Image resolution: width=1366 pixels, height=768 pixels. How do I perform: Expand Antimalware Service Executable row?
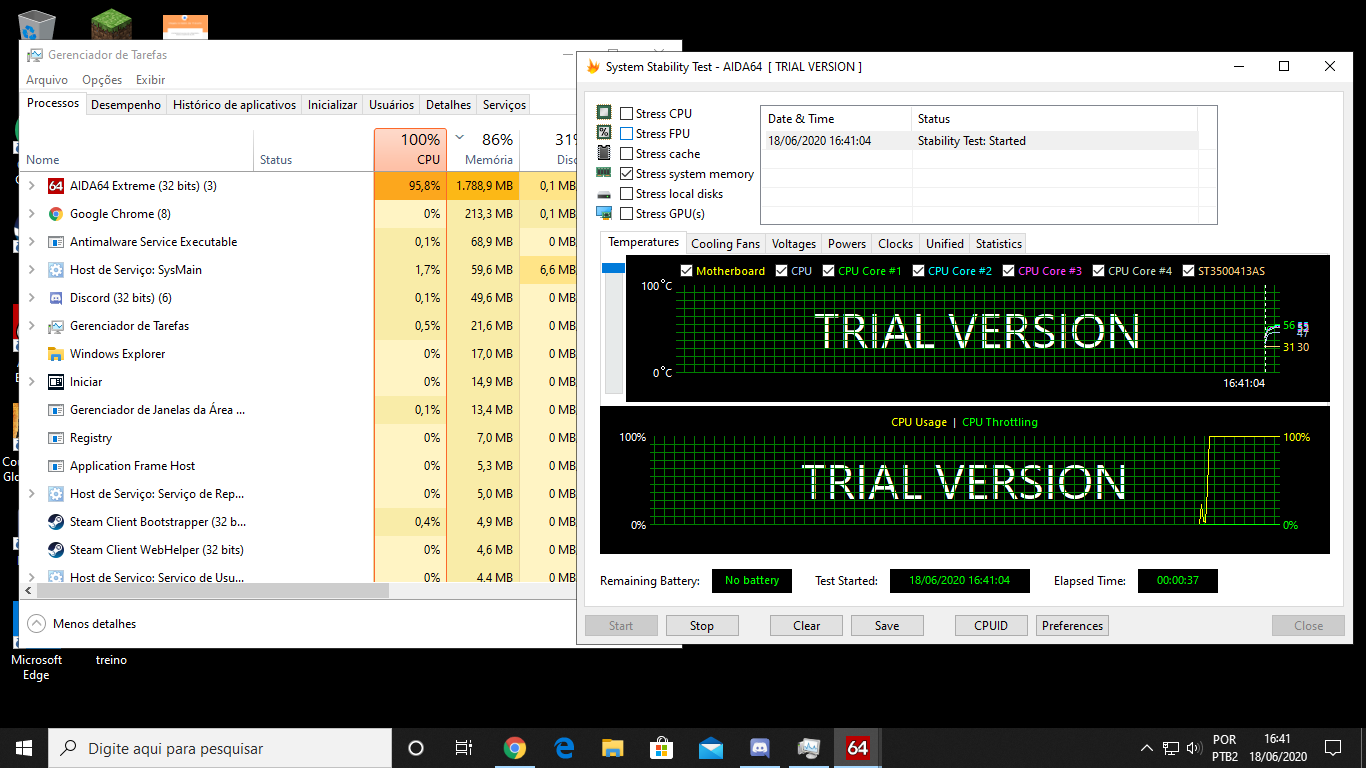point(31,242)
